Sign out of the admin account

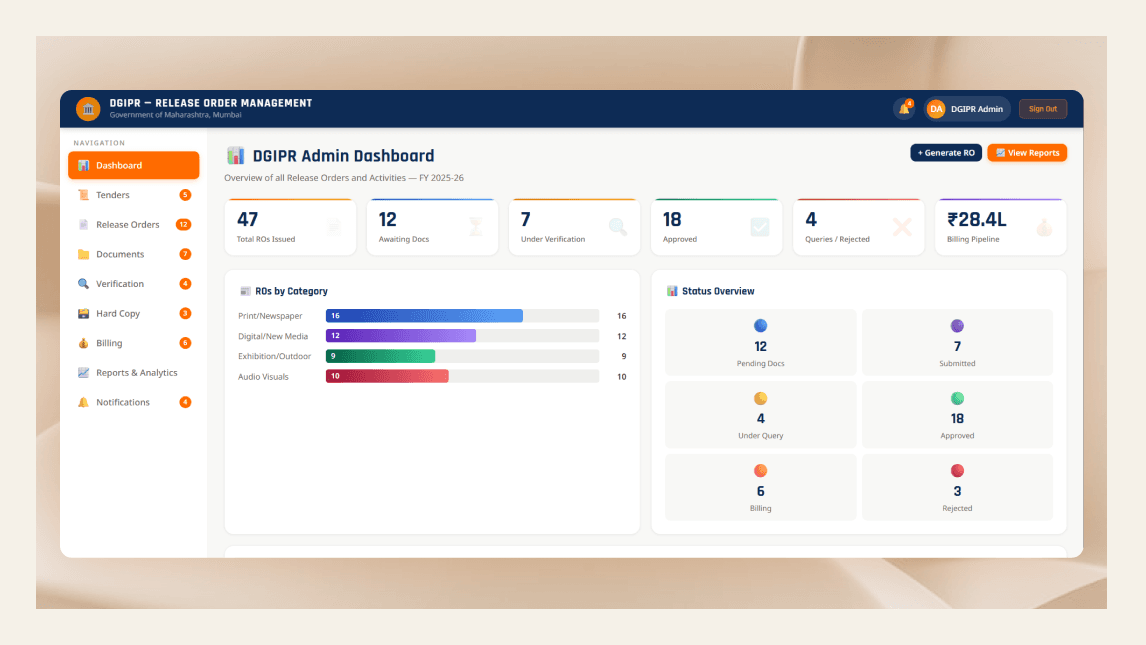click(1043, 109)
